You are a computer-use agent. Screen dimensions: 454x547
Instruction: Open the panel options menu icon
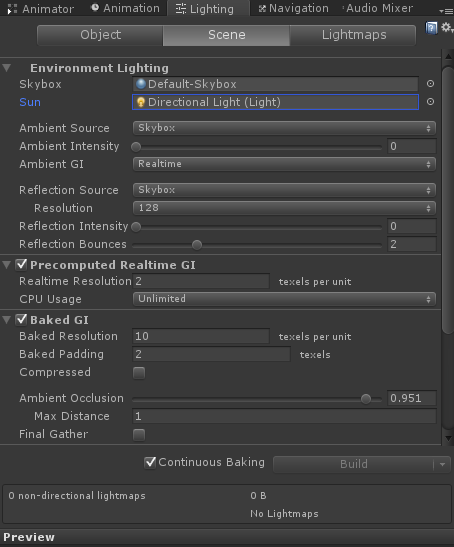pyautogui.click(x=446, y=11)
